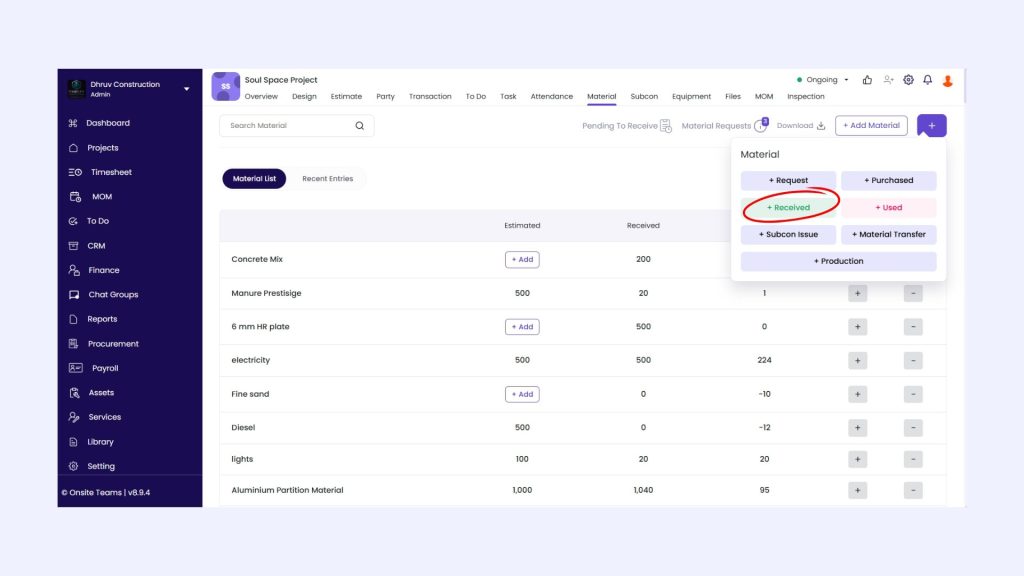Viewport: 1024px width, 576px height.
Task: Open project settings gear icon
Action: [908, 80]
